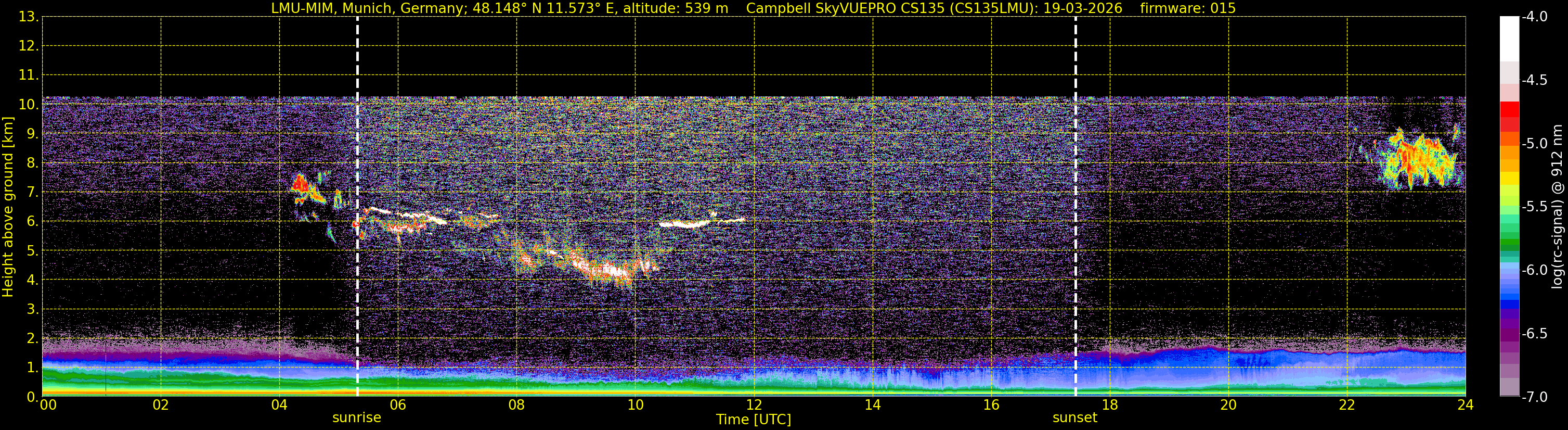This screenshot has width=1568, height=430.
Task: Click the chart title 'LMU-MIM, Munich, Germany' text
Action: pos(369,8)
